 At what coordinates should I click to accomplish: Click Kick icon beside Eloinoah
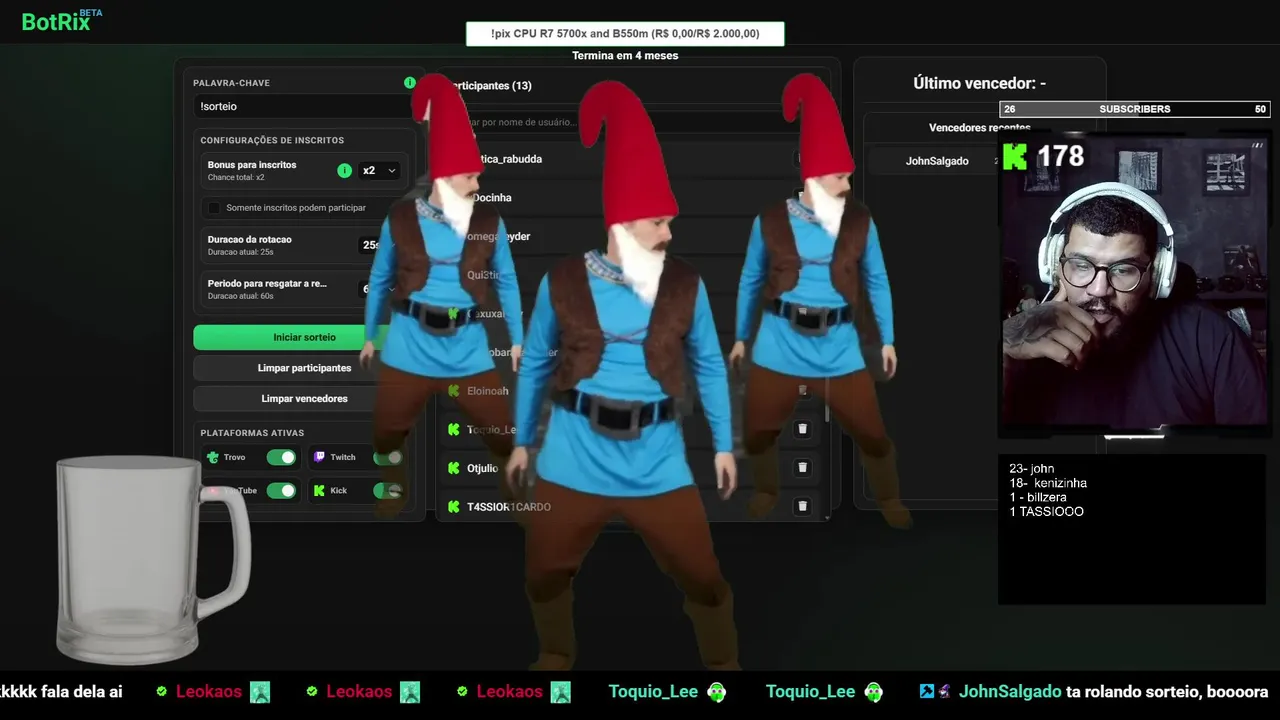click(454, 391)
